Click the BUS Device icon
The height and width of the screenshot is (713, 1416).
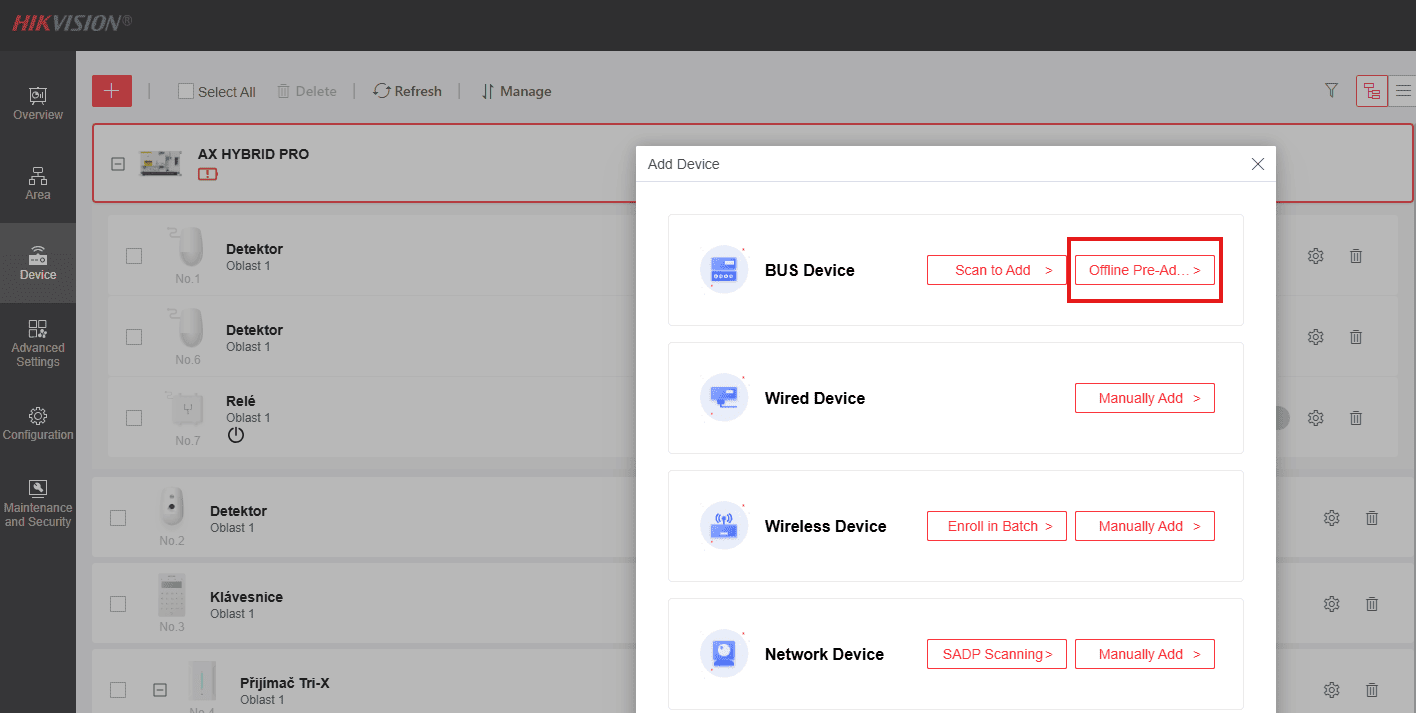click(724, 269)
